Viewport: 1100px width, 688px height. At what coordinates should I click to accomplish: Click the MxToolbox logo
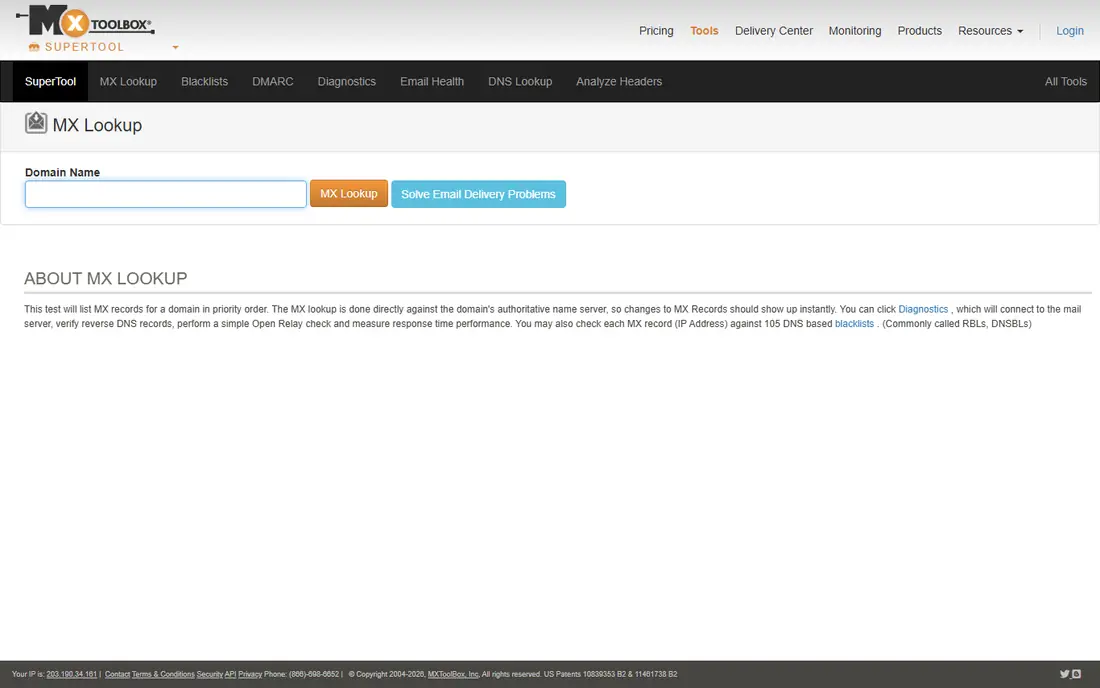[85, 22]
